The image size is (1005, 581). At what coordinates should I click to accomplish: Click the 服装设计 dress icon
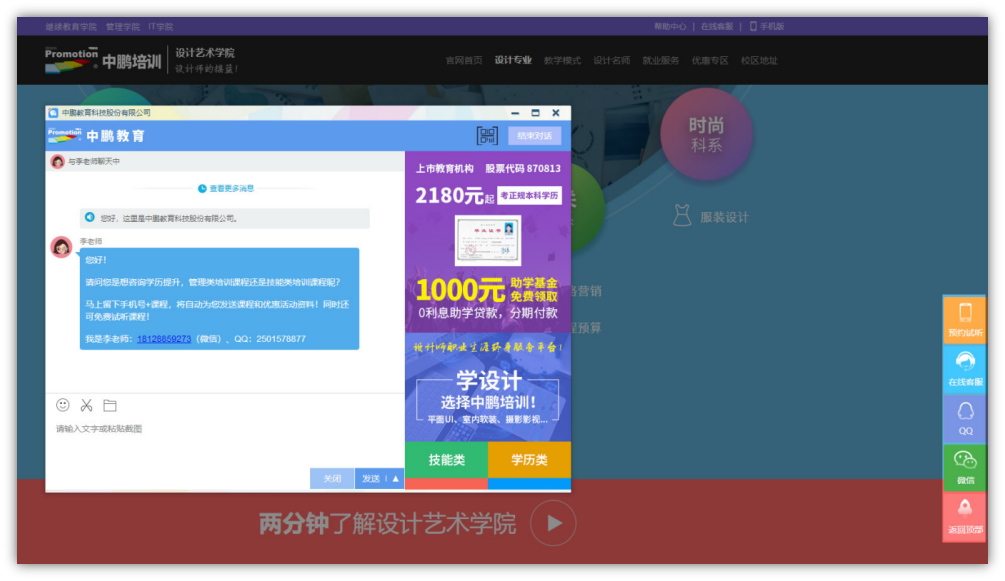coord(682,215)
